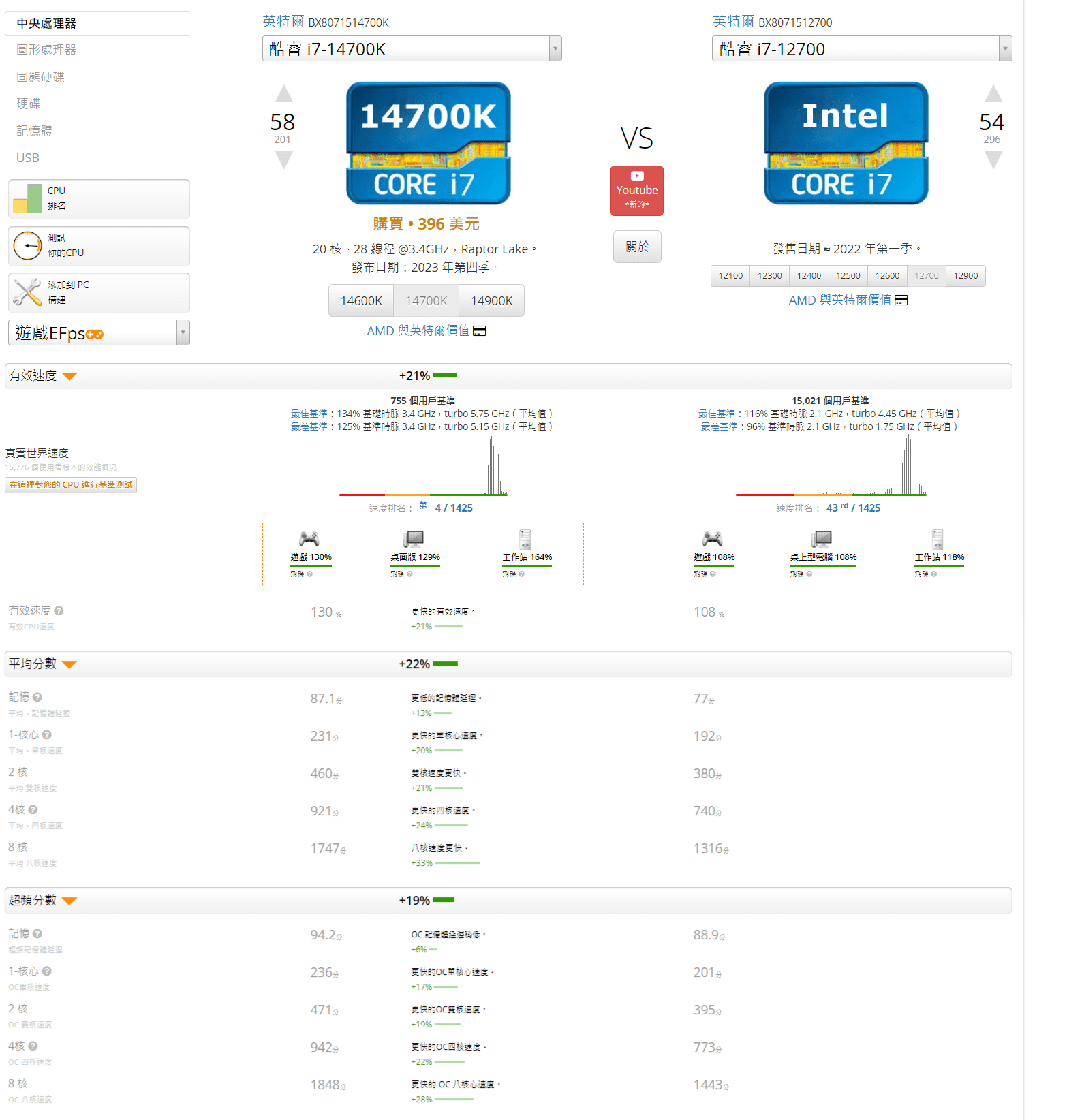Open left AMD 與英特爾價值 link
The height and width of the screenshot is (1120, 1067).
click(x=418, y=331)
